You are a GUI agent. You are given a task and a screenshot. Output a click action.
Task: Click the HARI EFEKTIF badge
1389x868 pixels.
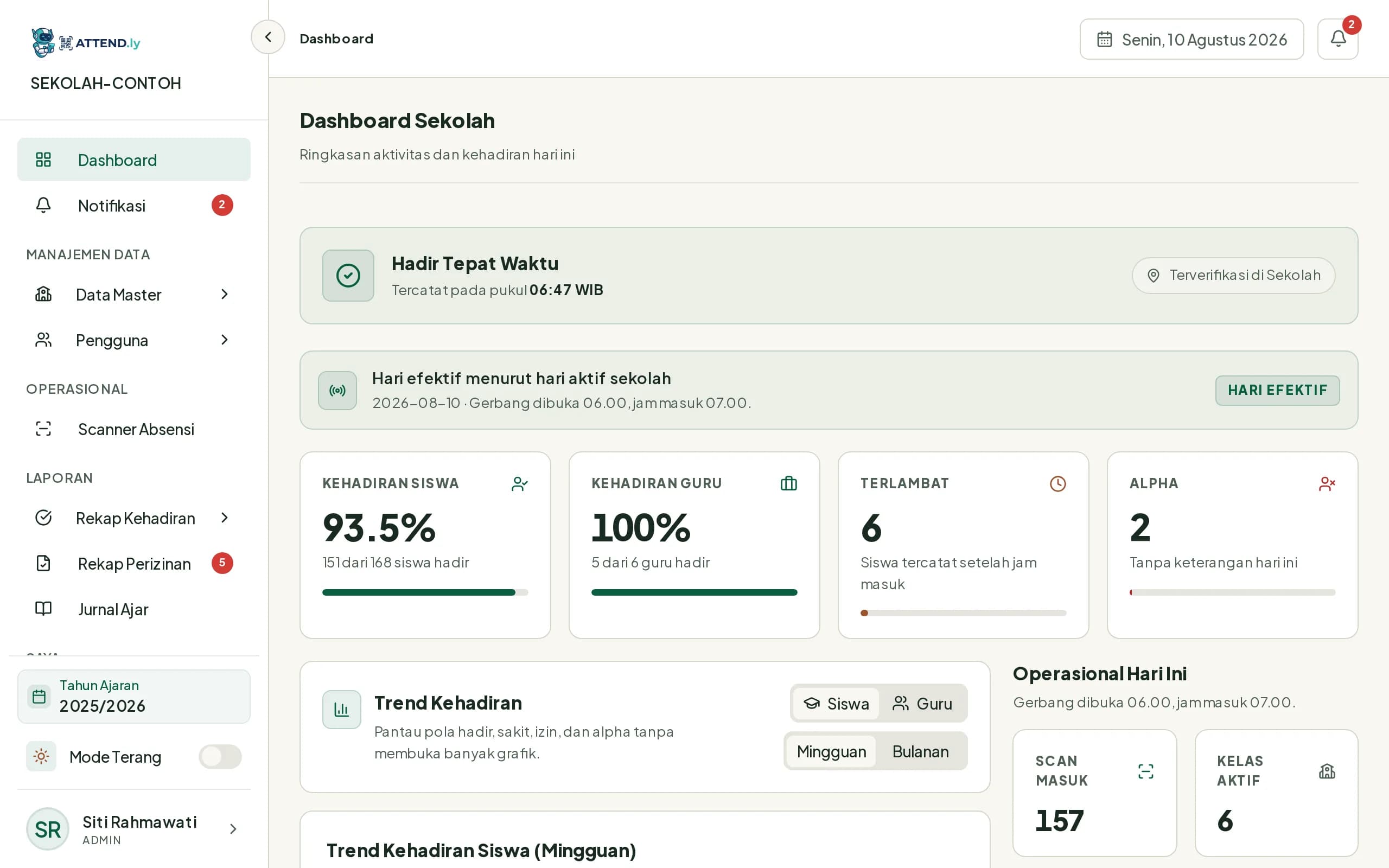click(1277, 391)
